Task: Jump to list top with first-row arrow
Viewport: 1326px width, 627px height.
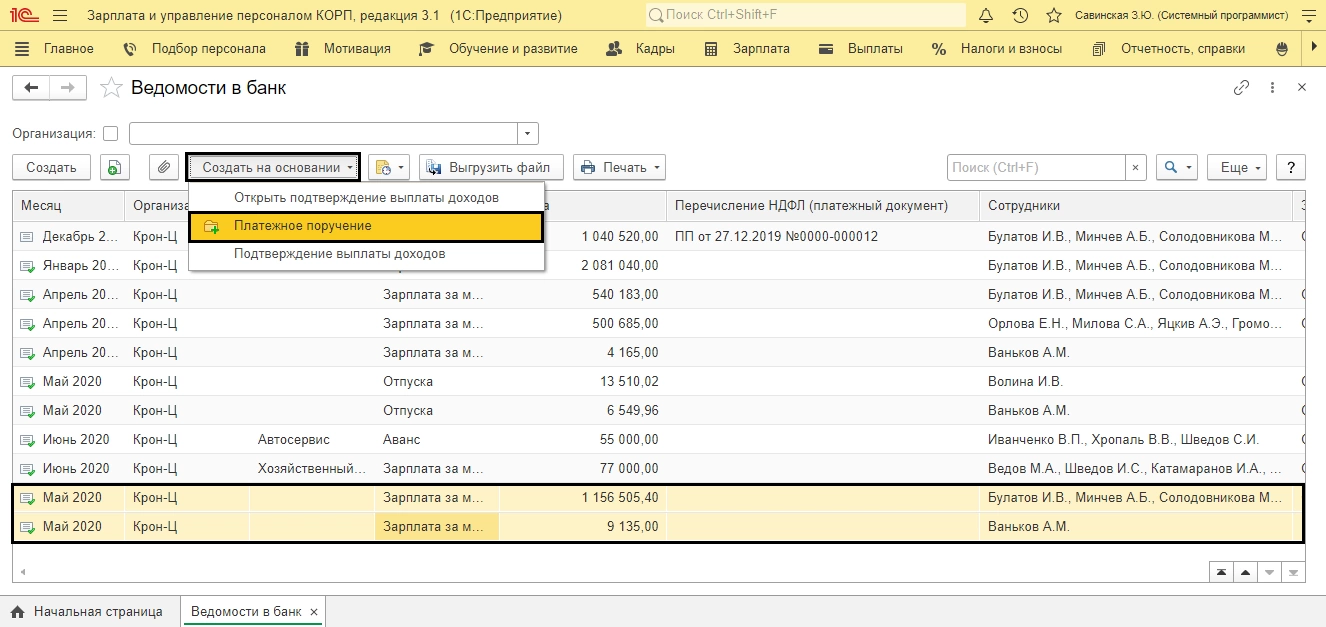Action: (x=1221, y=572)
